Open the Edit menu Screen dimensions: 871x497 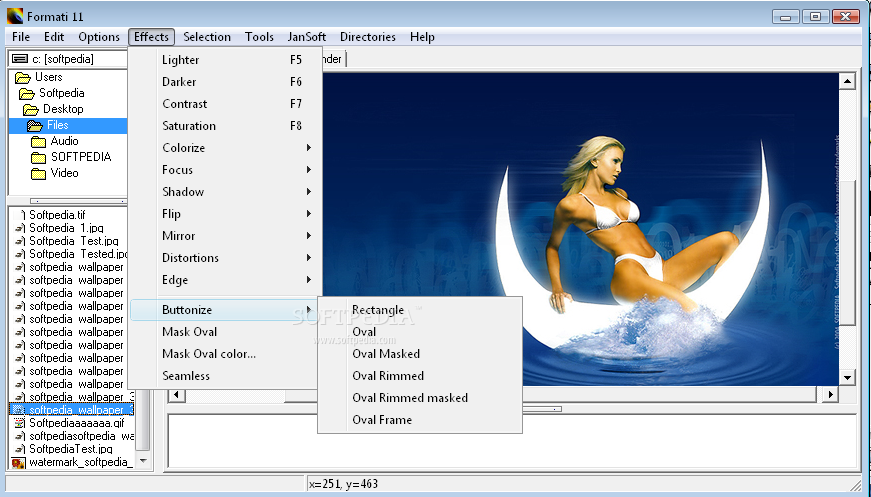tap(54, 37)
